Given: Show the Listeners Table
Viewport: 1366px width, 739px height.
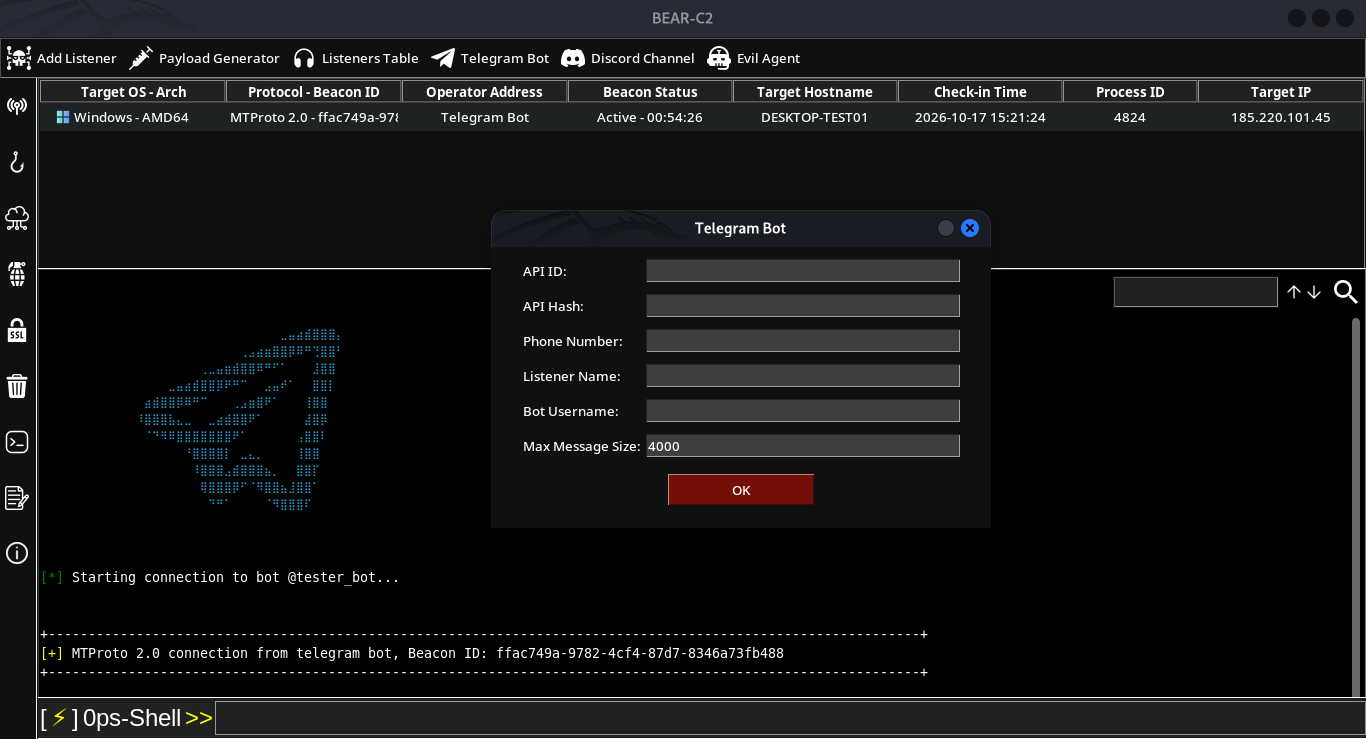Looking at the screenshot, I should click(x=356, y=58).
